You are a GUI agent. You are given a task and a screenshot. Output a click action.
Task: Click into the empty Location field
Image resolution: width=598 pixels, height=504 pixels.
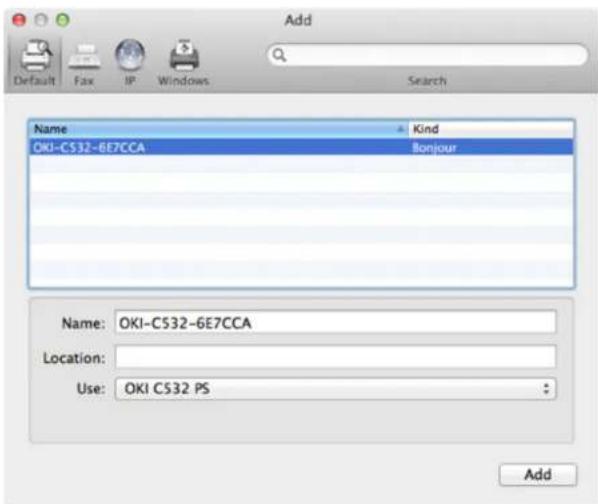click(335, 357)
